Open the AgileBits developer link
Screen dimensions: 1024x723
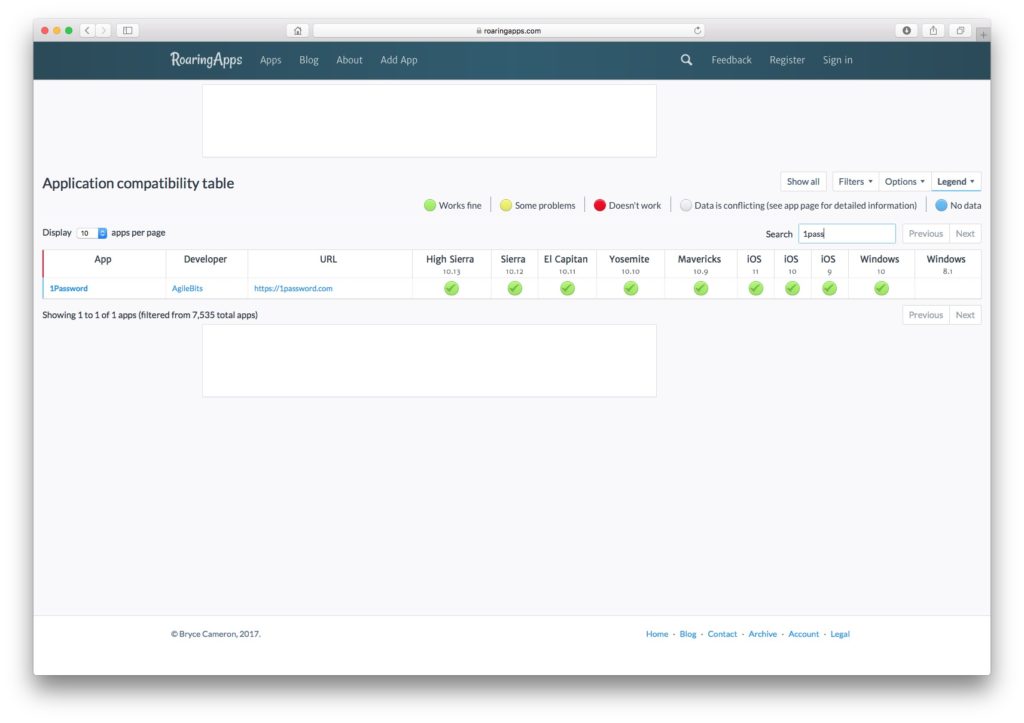187,288
